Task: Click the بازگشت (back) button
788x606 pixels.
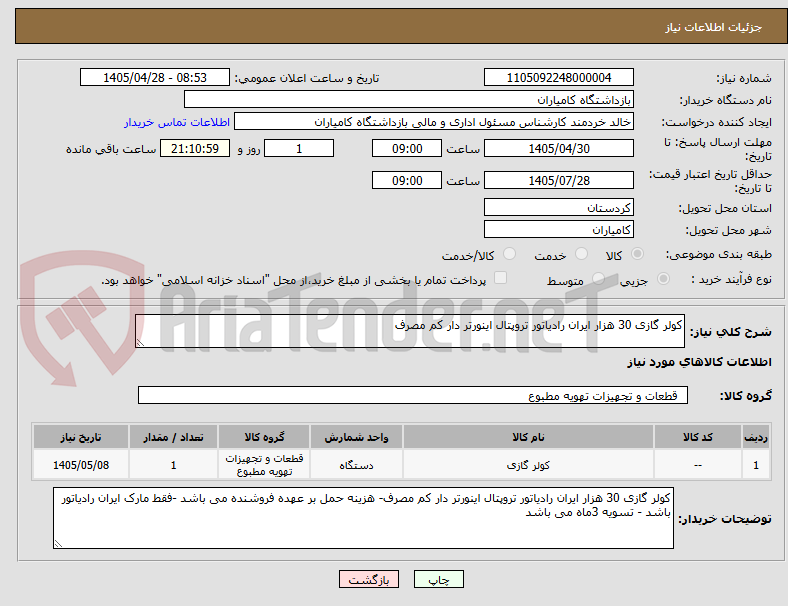Action: click(369, 579)
